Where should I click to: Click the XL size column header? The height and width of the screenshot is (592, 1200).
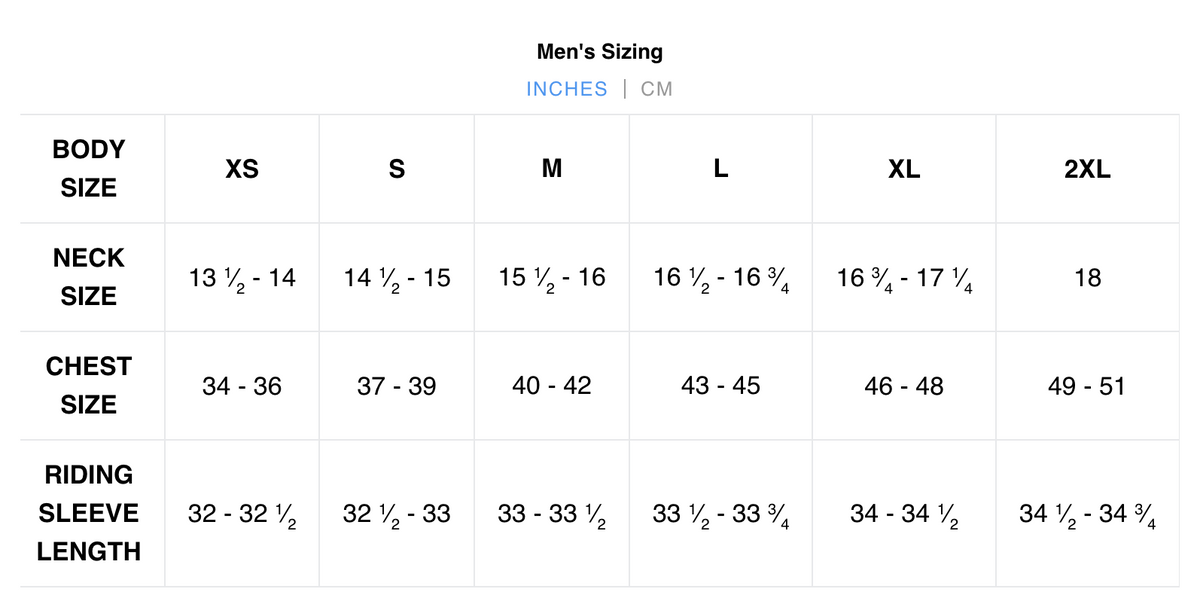[x=904, y=169]
